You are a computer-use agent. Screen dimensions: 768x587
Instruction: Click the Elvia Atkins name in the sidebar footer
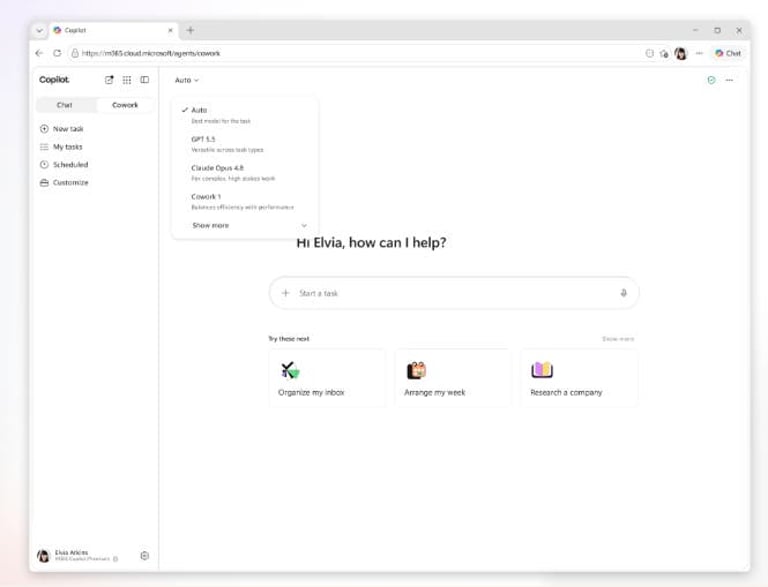(x=72, y=552)
